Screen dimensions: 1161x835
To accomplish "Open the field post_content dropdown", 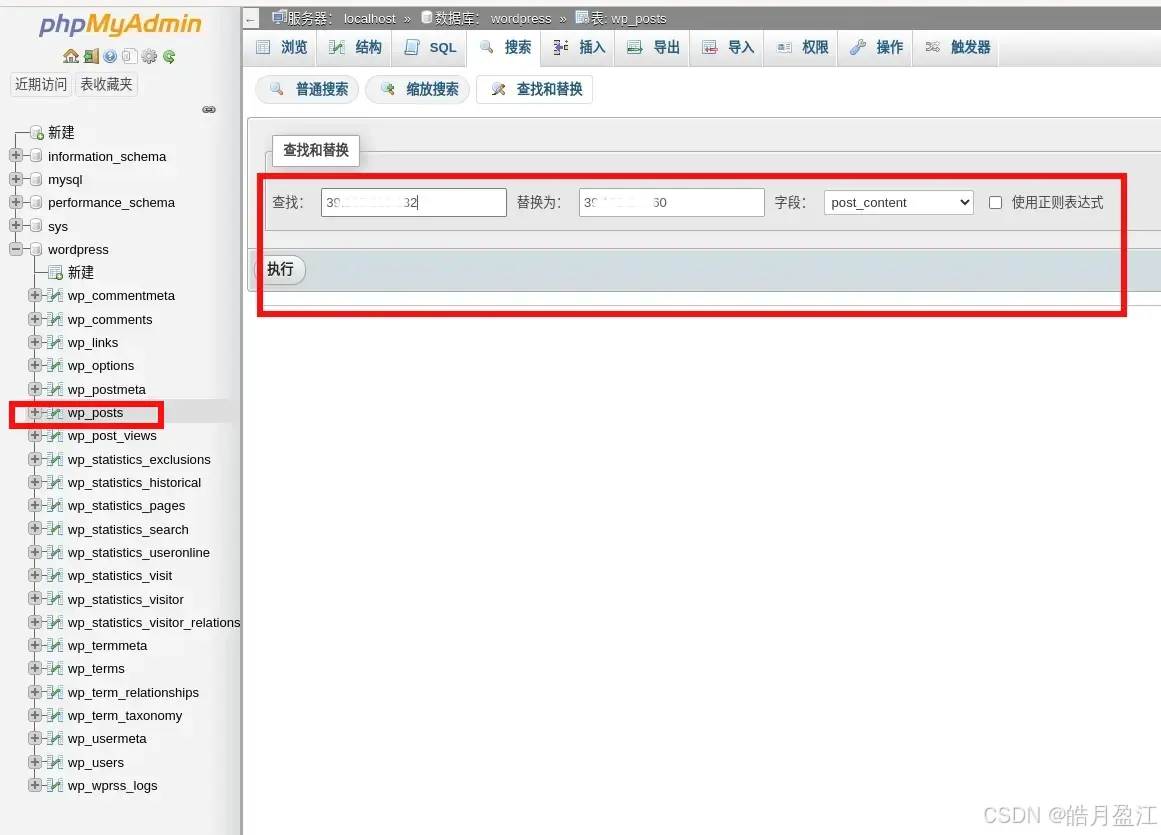I will (898, 202).
